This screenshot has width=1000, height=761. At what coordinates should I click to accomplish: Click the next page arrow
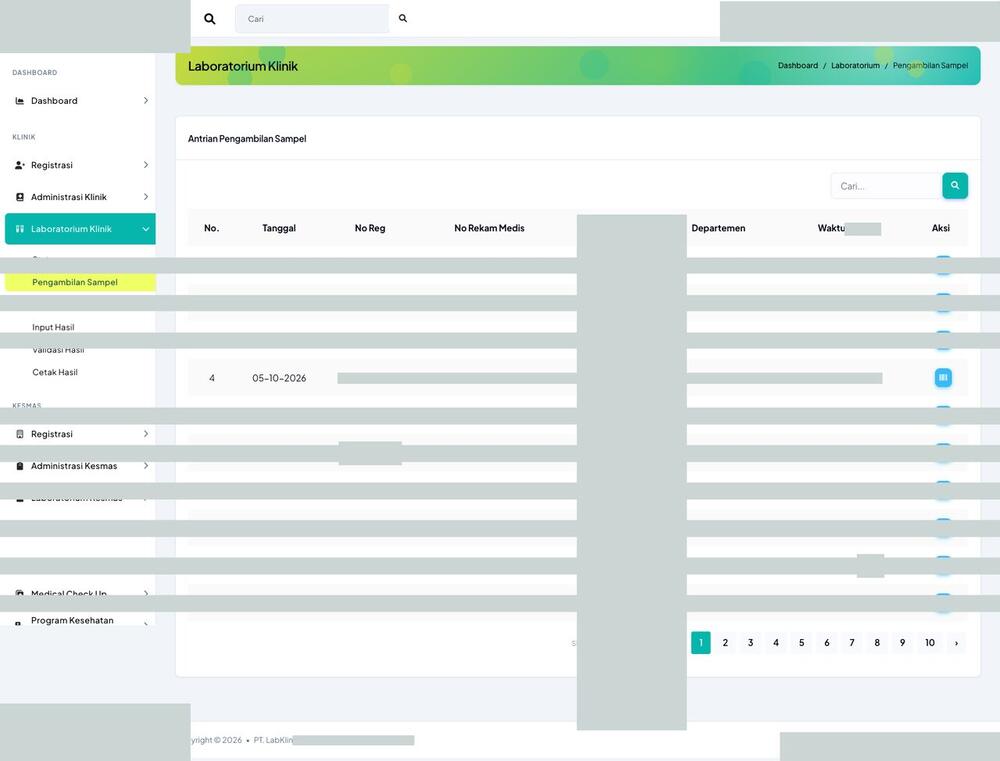click(956, 642)
